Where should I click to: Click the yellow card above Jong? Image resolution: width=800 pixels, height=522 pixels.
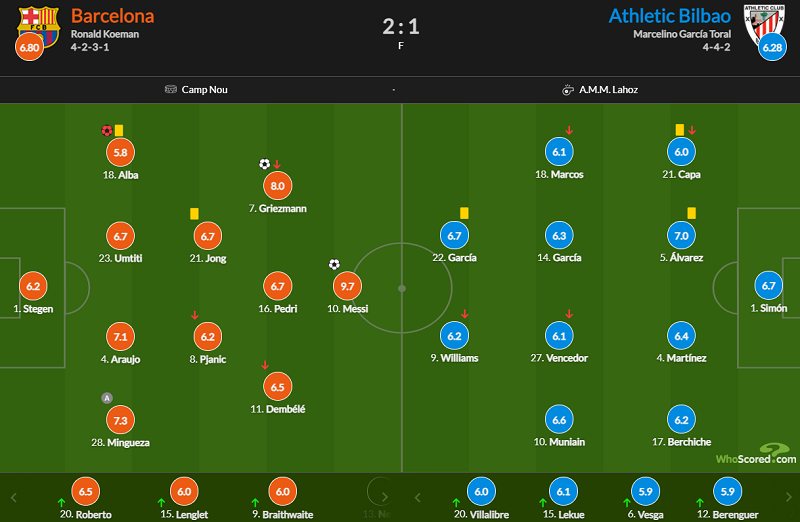(194, 213)
